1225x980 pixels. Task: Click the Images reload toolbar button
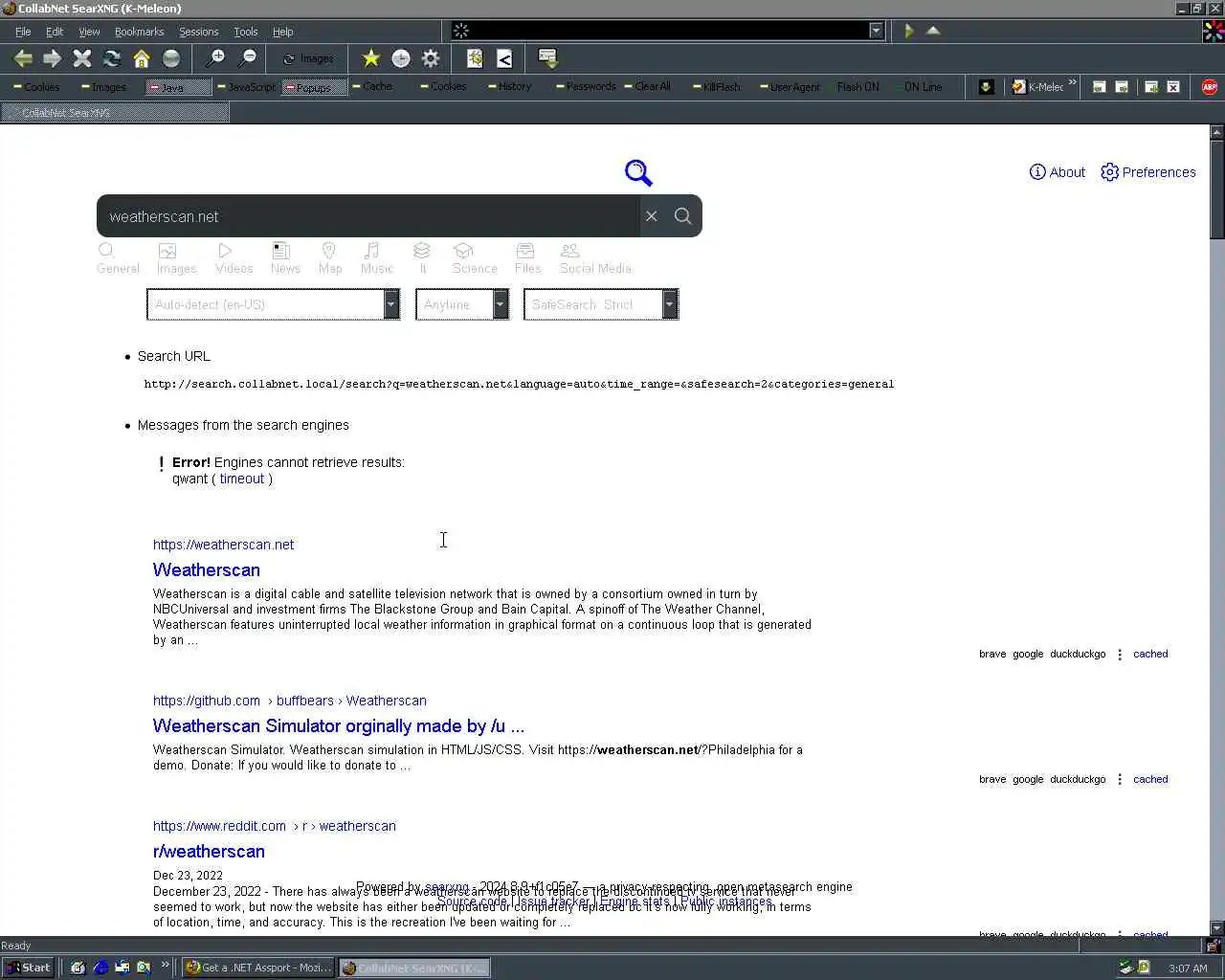308,58
